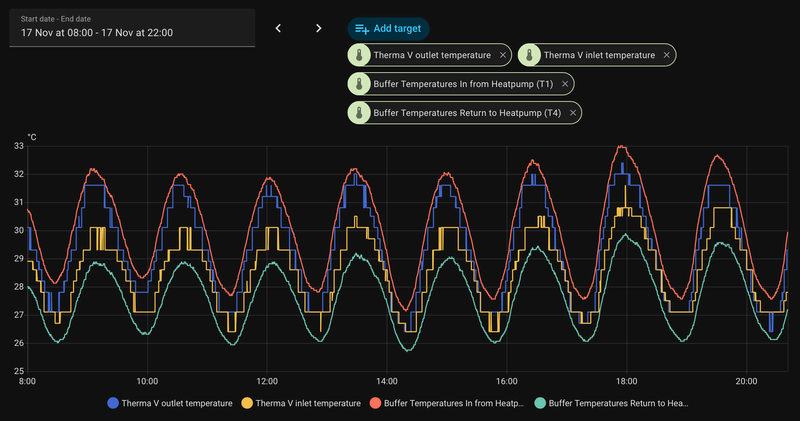Image resolution: width=800 pixels, height=421 pixels.
Task: Click thermometer icon on Therma V inlet temperature chip
Action: point(530,55)
